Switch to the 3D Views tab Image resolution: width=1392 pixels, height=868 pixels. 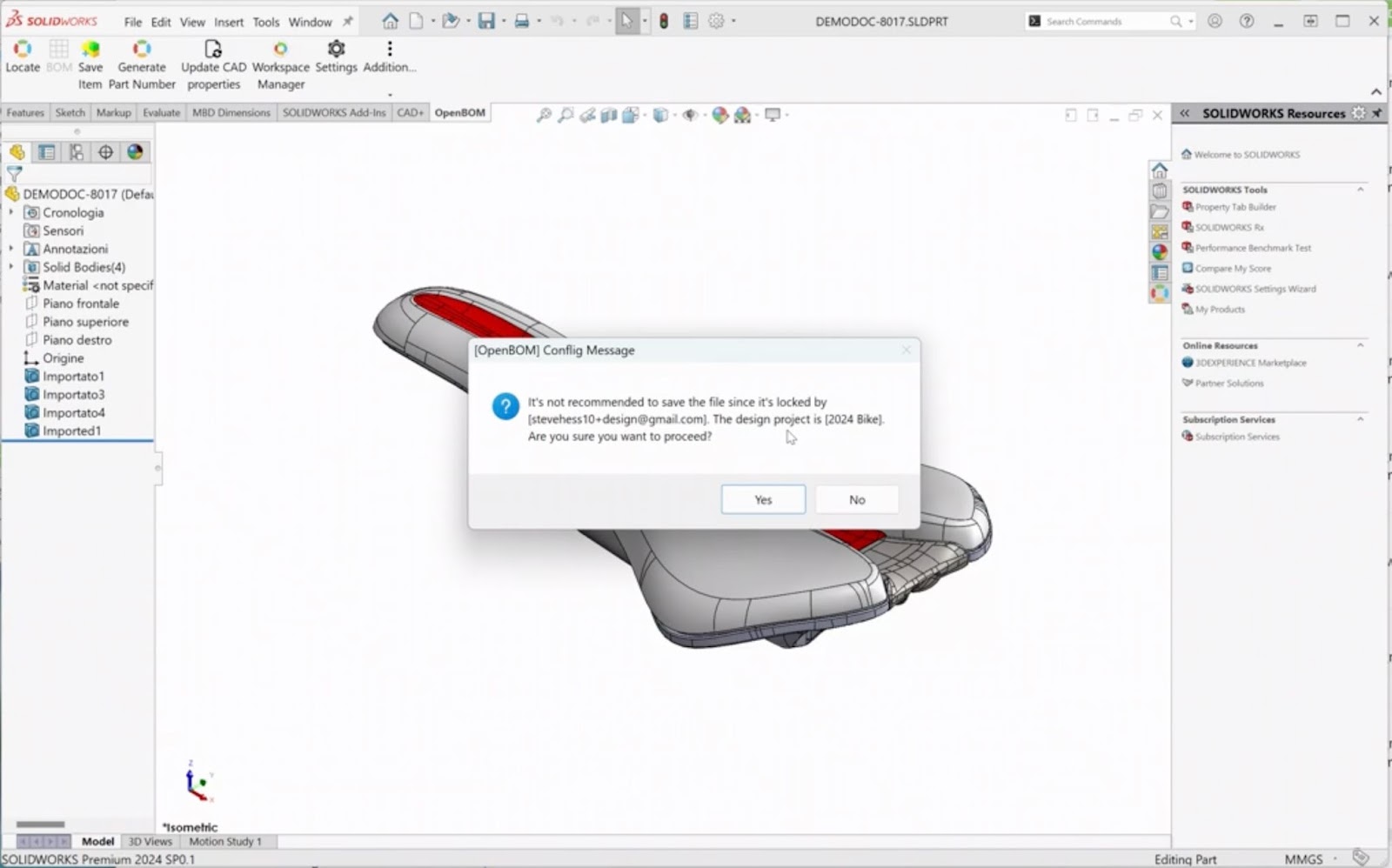(151, 841)
